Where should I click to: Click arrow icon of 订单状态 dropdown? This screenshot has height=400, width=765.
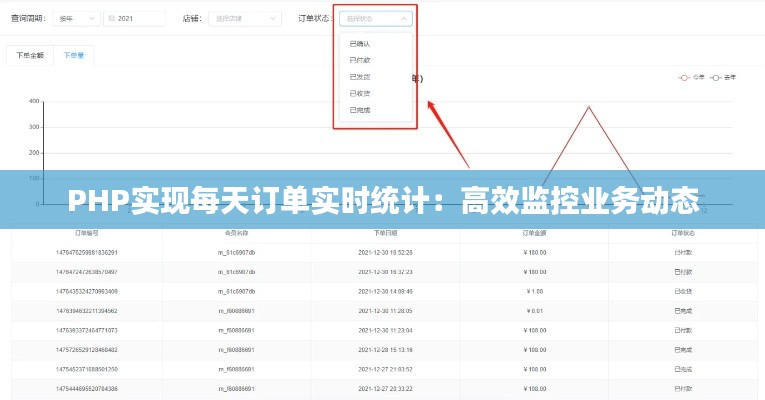pyautogui.click(x=403, y=19)
